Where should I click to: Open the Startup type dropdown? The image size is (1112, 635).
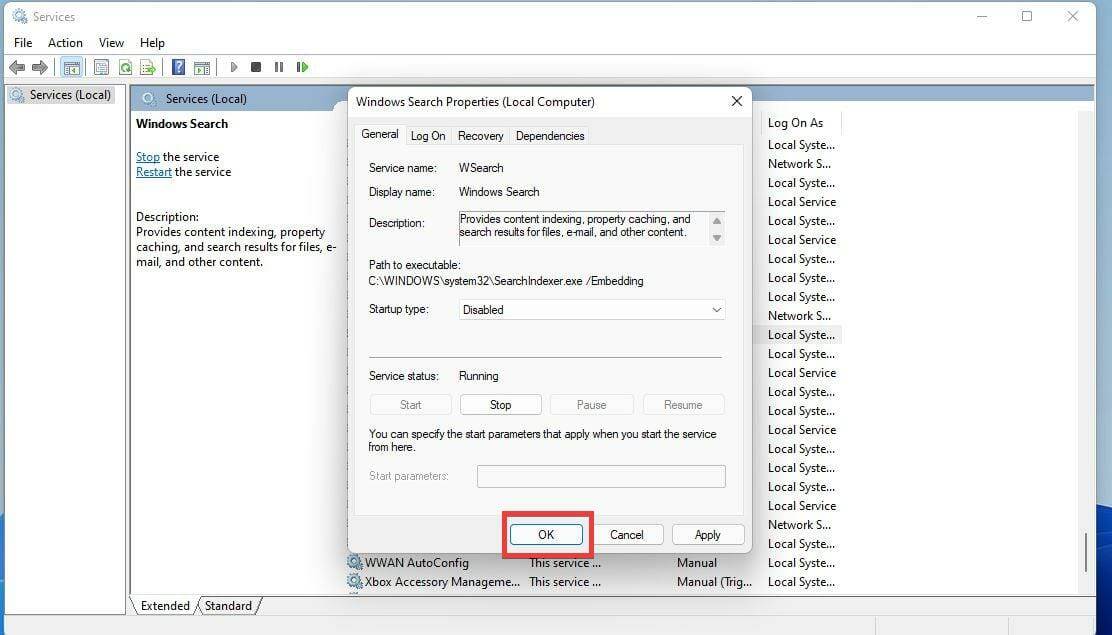(716, 310)
